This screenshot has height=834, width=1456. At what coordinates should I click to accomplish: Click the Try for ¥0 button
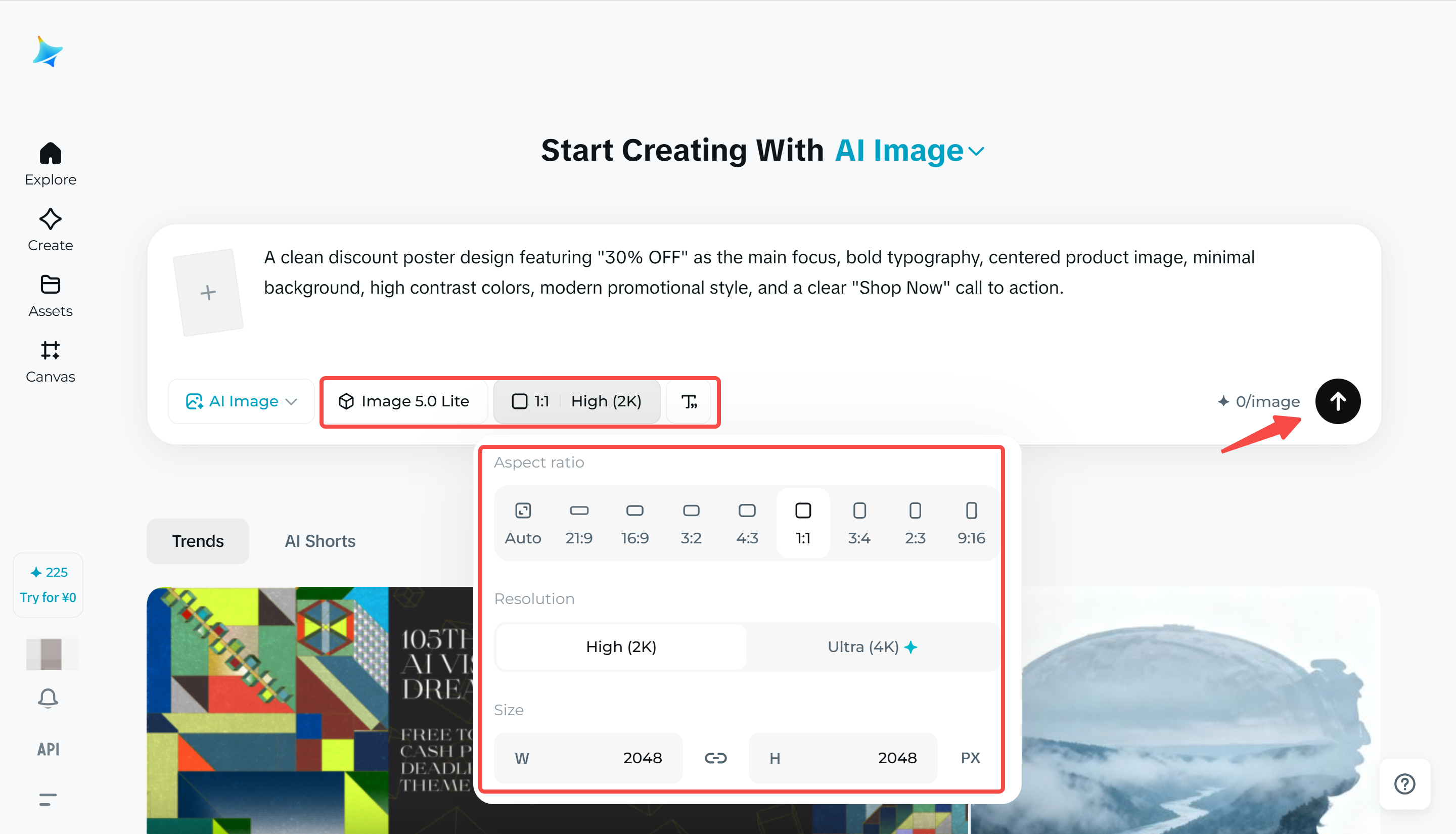click(48, 585)
